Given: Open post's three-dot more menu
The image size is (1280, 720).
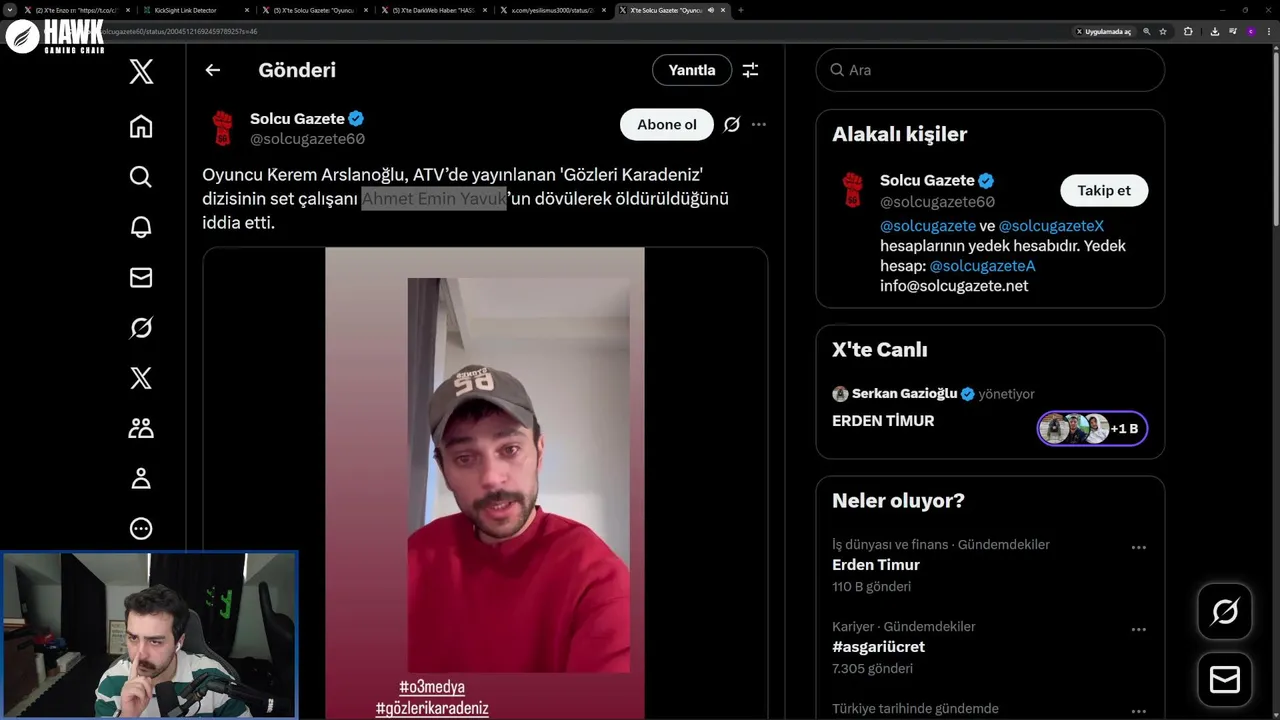Looking at the screenshot, I should [759, 125].
